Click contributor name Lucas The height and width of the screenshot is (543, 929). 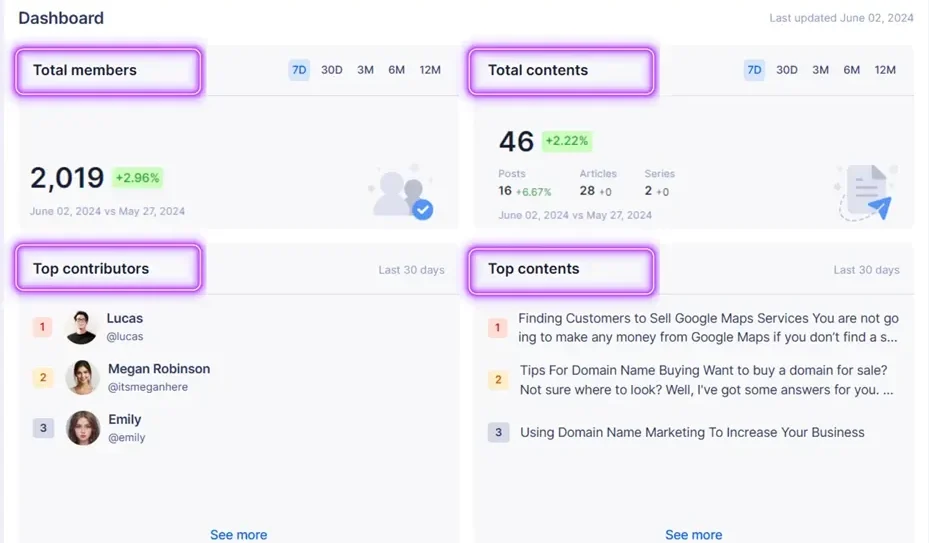(124, 318)
